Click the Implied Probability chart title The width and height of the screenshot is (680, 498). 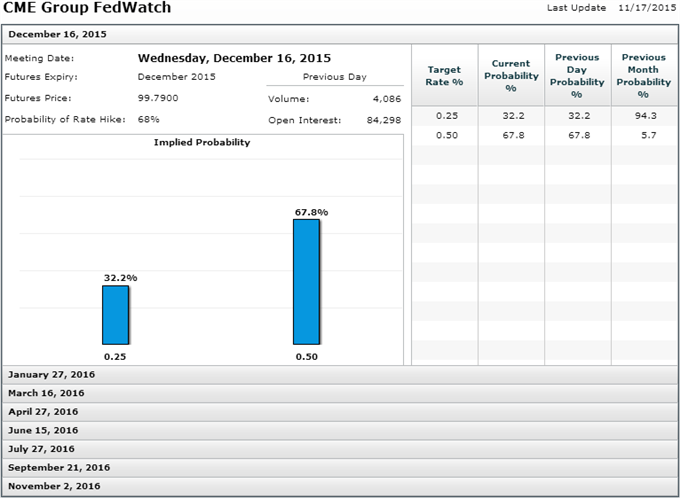(x=202, y=143)
